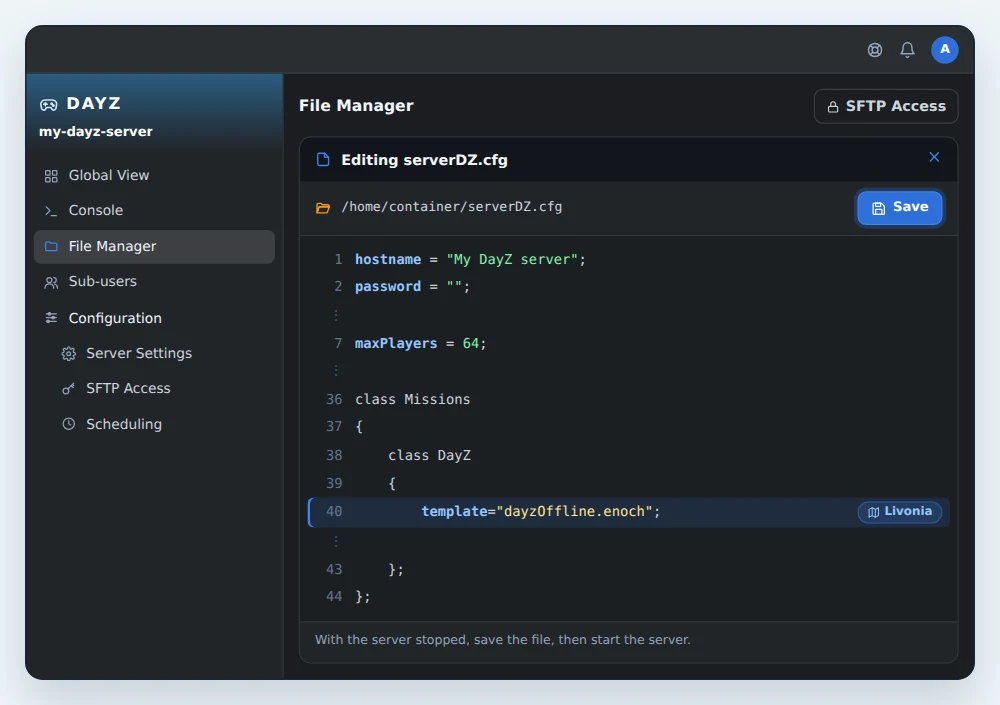Click the password line in editor

(x=629, y=287)
